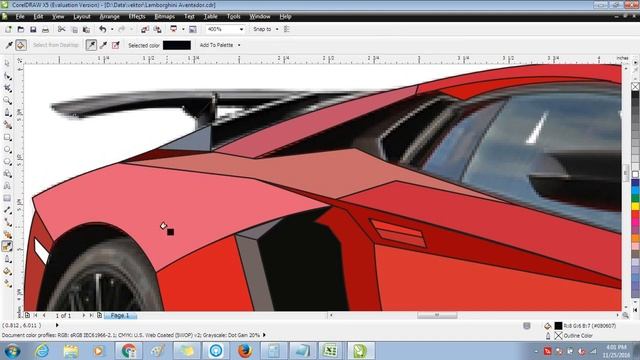Screen dimensions: 640x360
Task: Click the Selected color black swatch
Action: 177,45
